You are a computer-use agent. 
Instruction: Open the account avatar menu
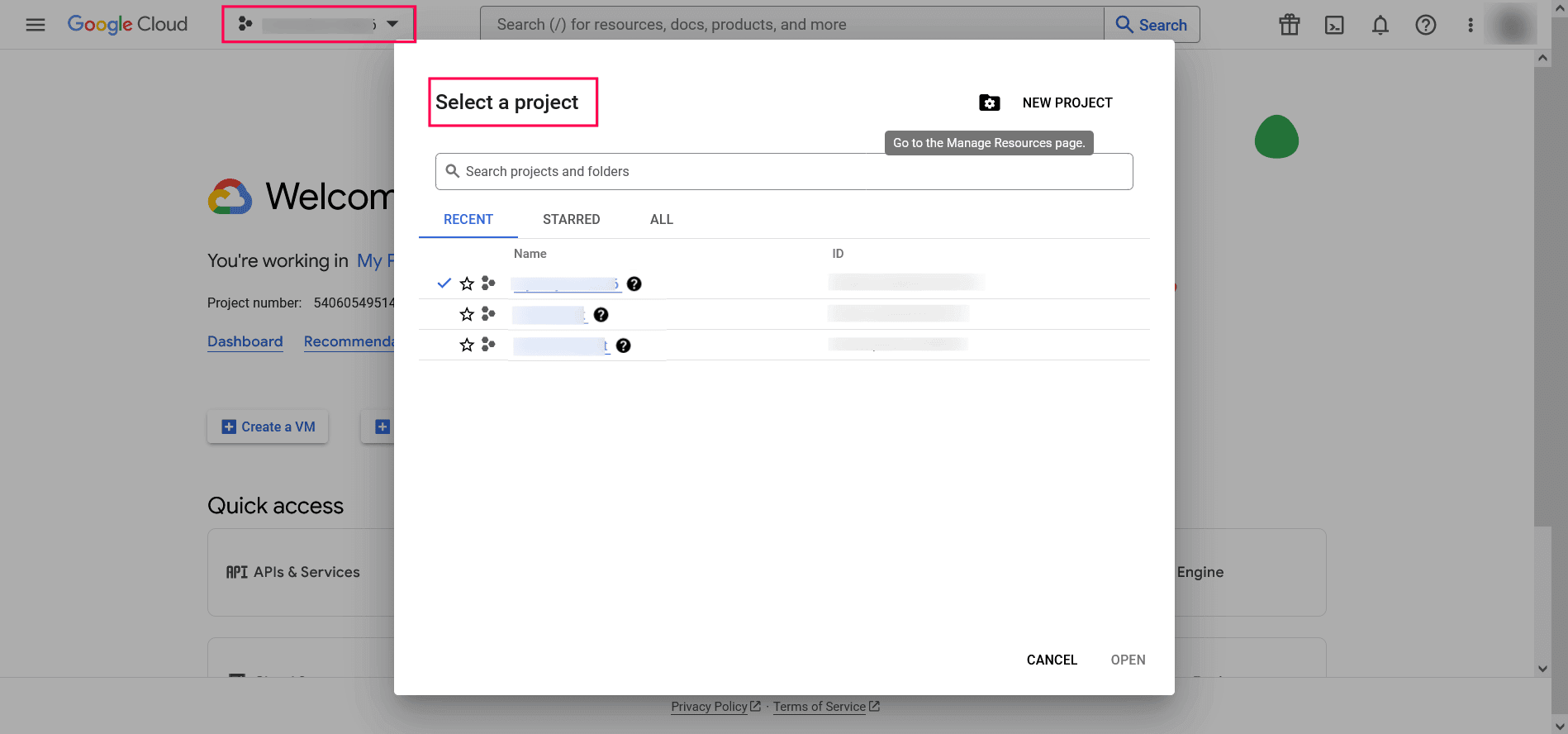tap(1512, 25)
